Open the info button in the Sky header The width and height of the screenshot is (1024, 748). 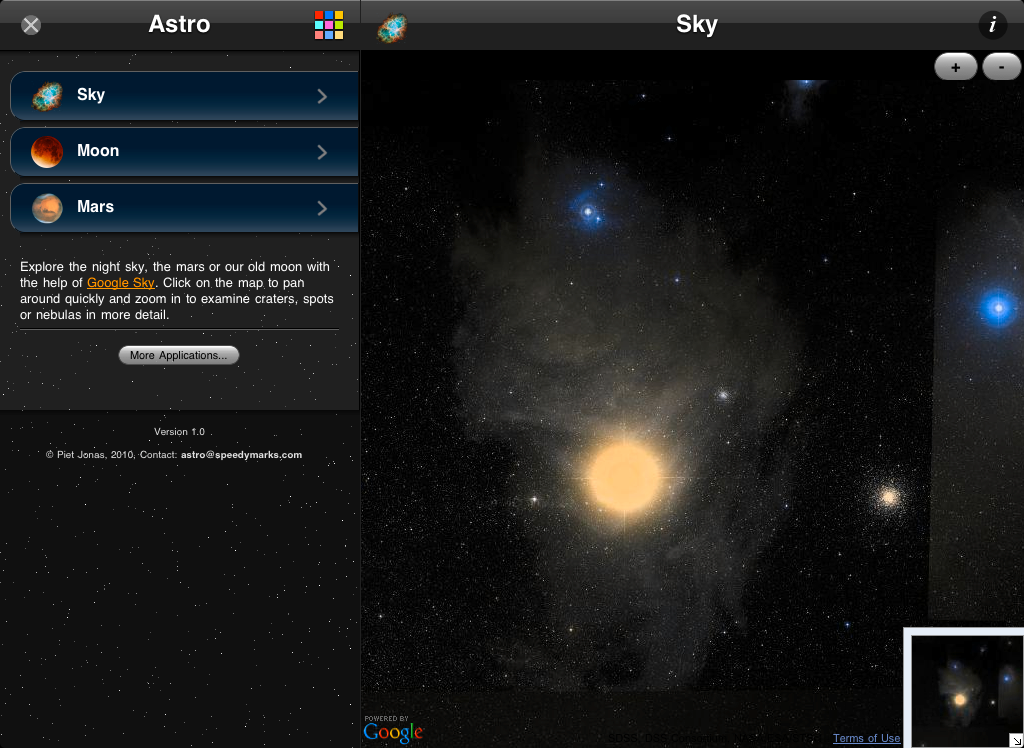[993, 25]
